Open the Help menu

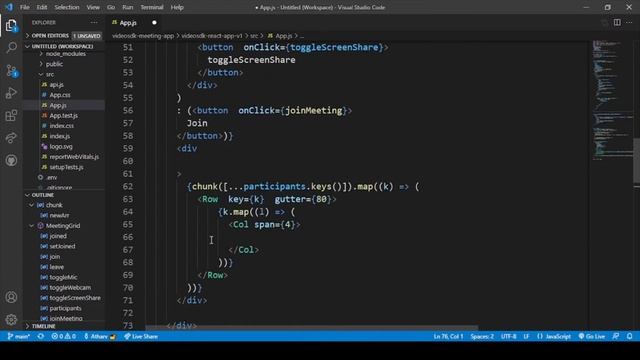click(177, 7)
